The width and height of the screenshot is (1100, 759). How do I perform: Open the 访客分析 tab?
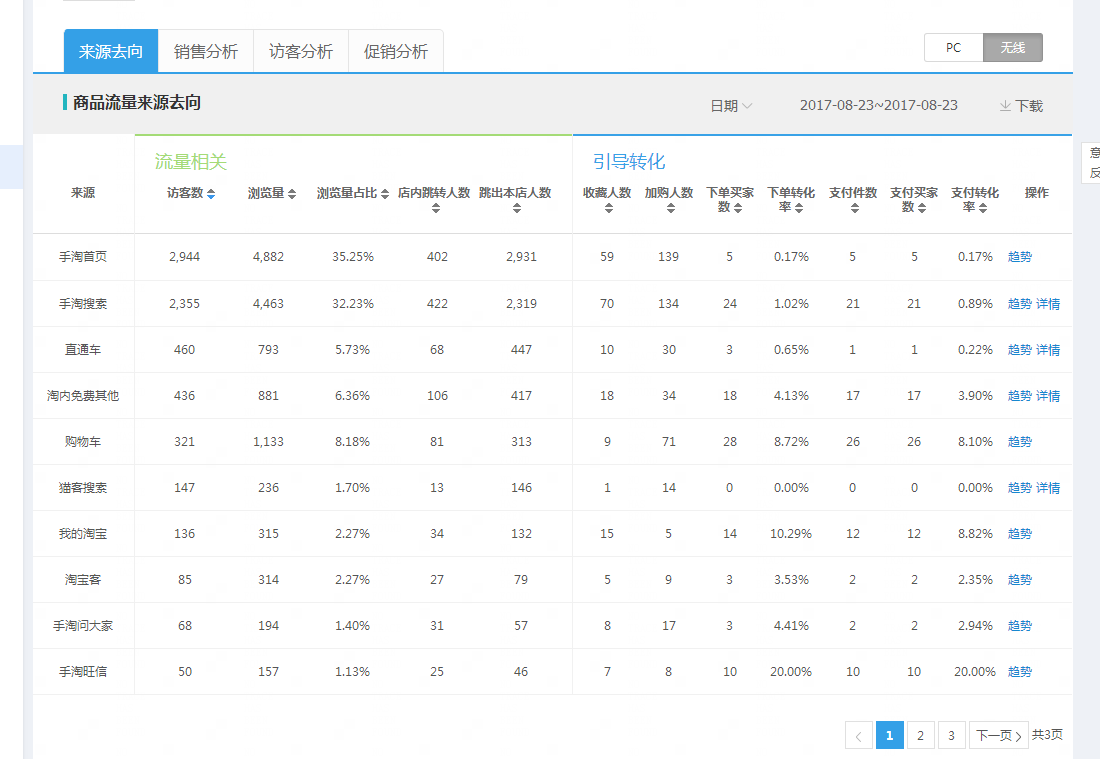[x=301, y=51]
